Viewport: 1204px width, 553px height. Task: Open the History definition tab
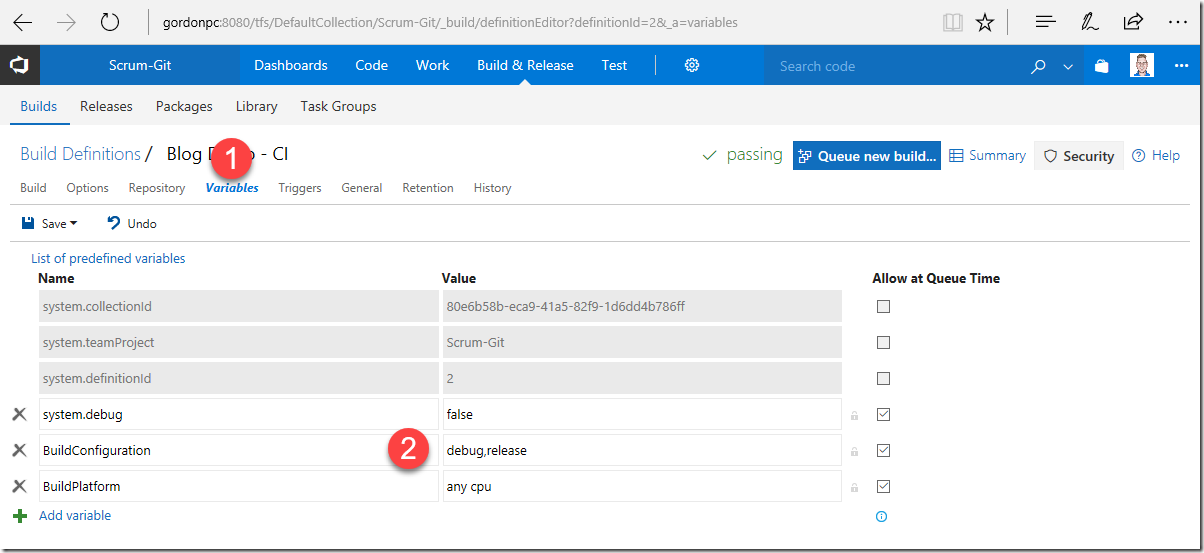(492, 188)
